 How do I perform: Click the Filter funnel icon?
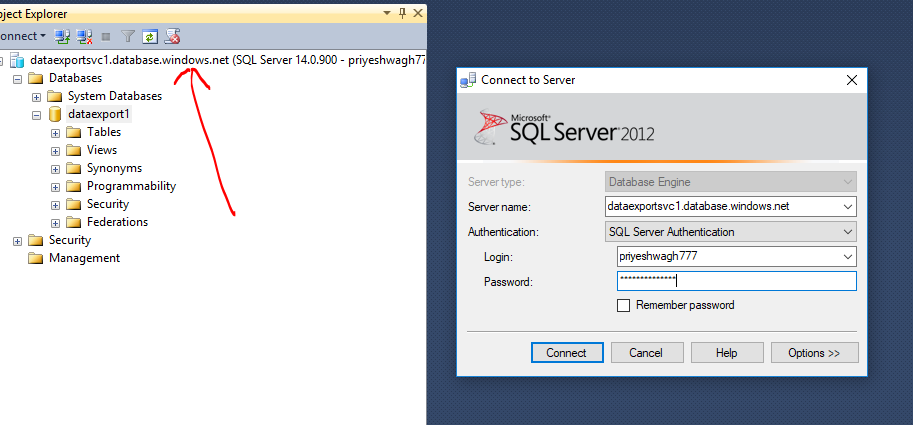pos(128,37)
